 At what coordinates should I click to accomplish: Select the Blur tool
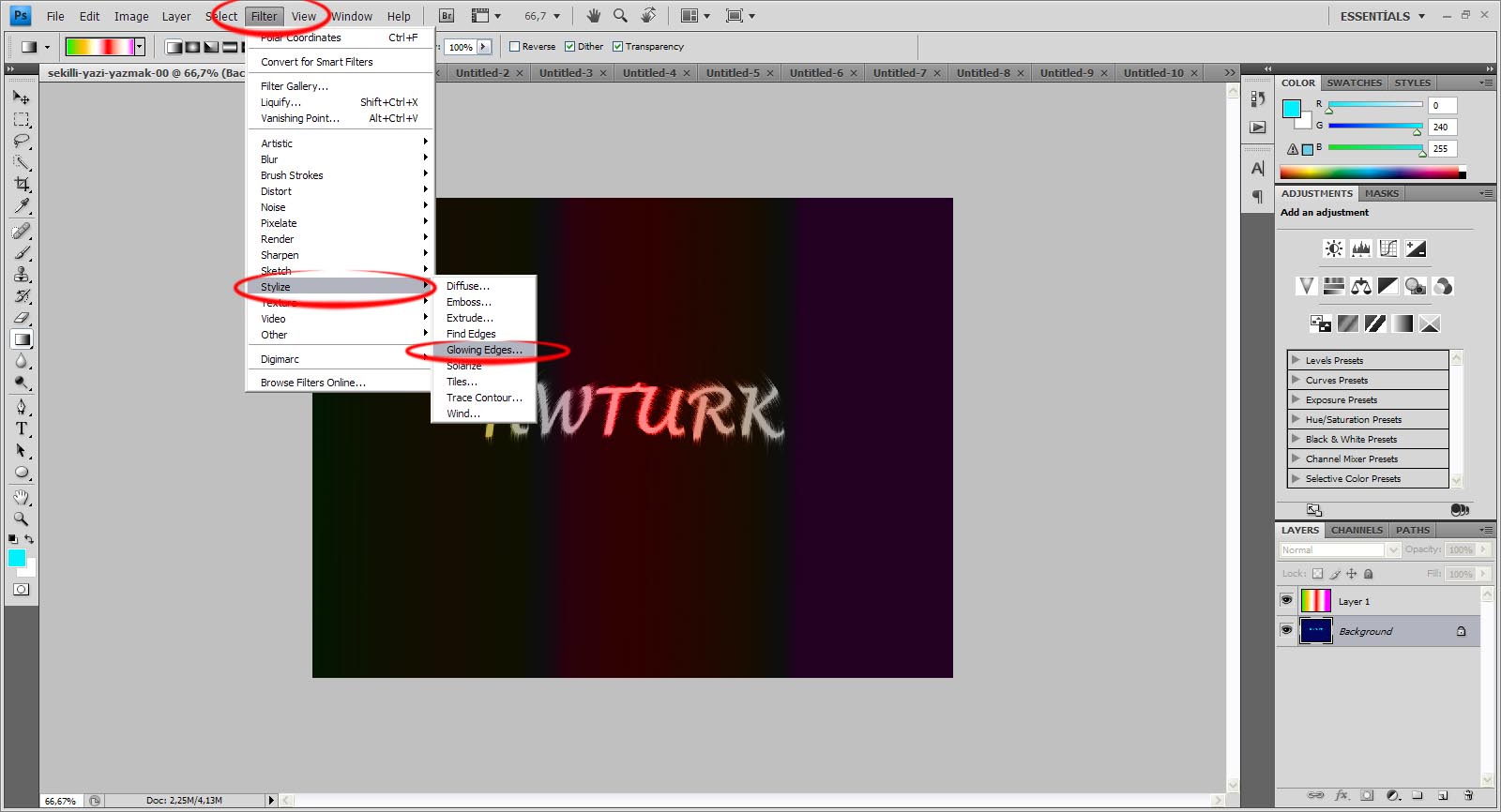pos(22,361)
